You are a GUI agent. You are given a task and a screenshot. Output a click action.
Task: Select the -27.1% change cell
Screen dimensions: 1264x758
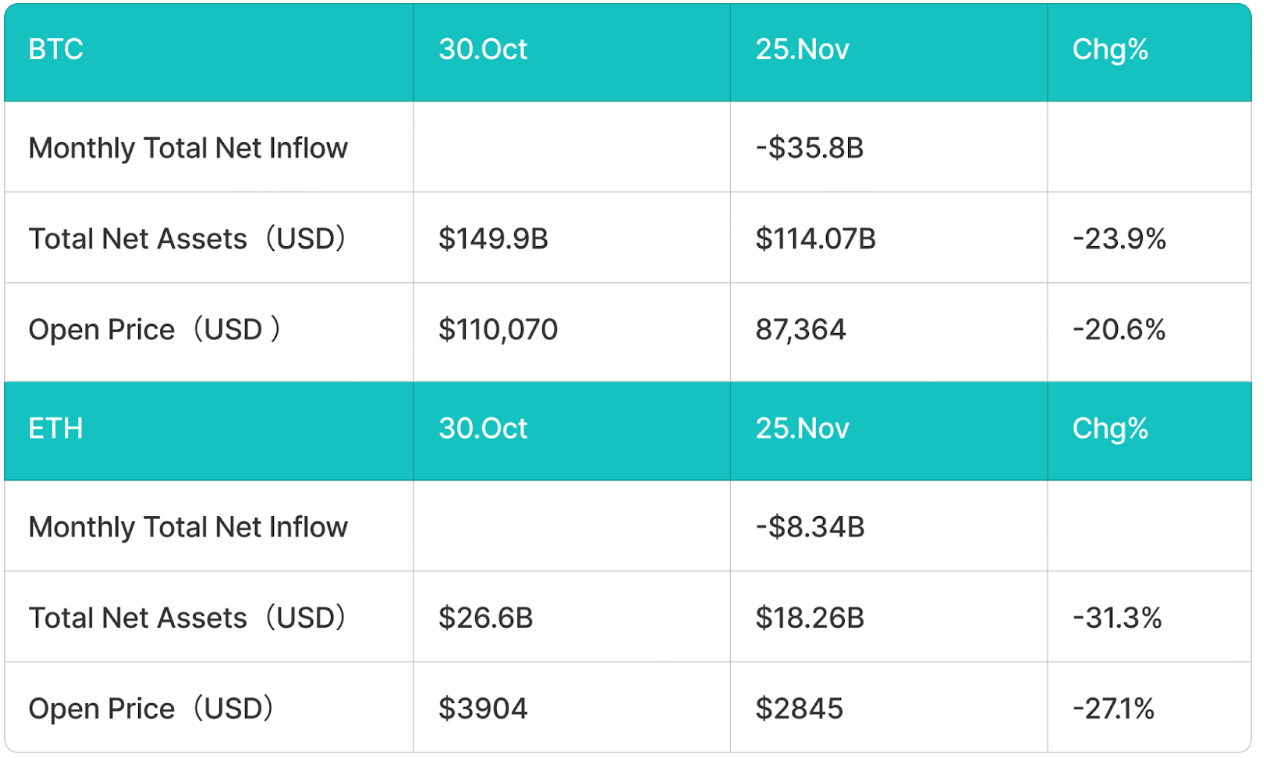click(1113, 709)
